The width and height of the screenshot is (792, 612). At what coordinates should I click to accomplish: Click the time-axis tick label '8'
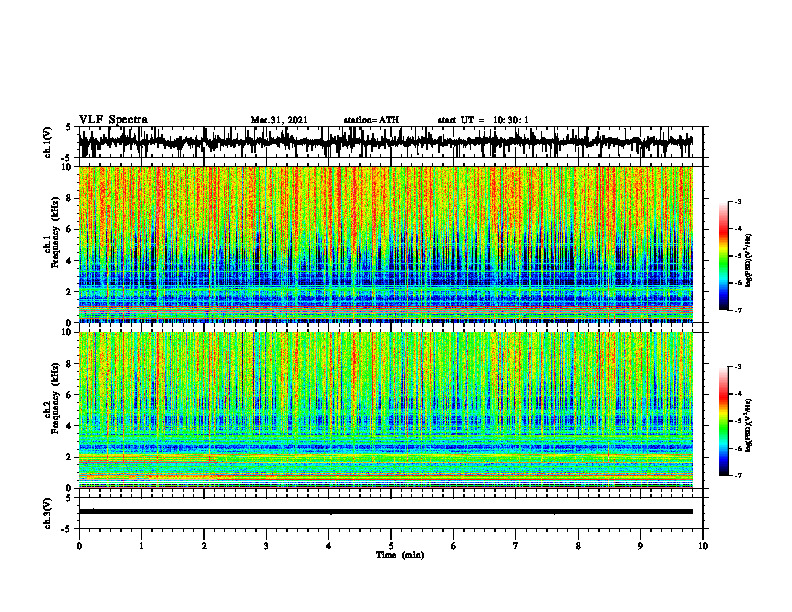pos(578,546)
